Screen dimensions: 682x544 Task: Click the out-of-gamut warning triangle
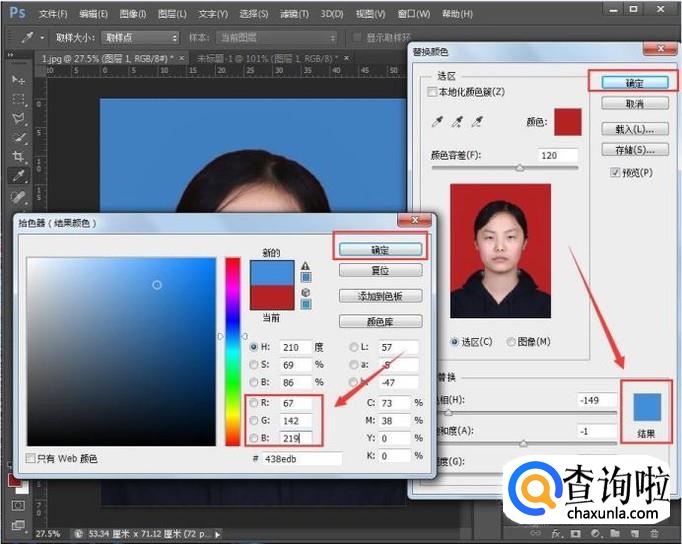tap(305, 266)
